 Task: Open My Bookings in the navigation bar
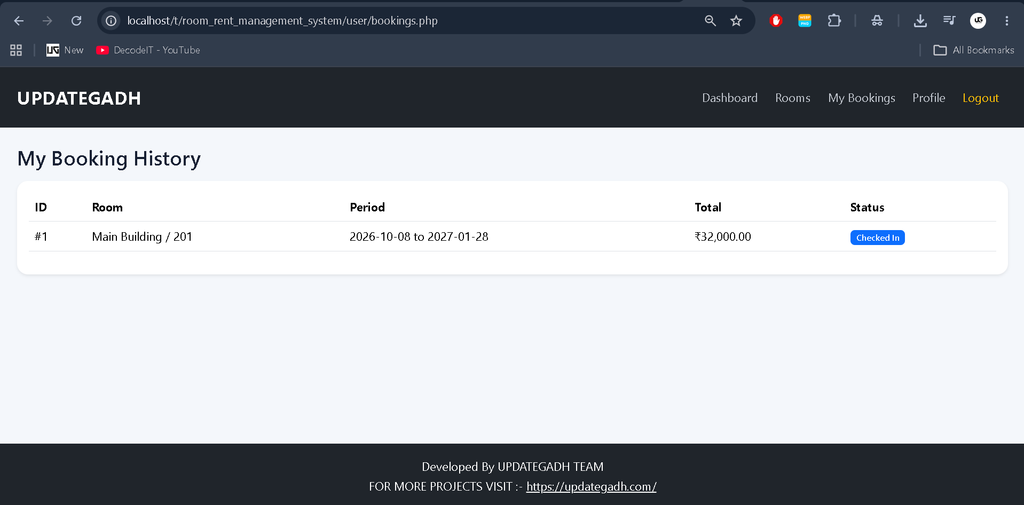pos(861,98)
